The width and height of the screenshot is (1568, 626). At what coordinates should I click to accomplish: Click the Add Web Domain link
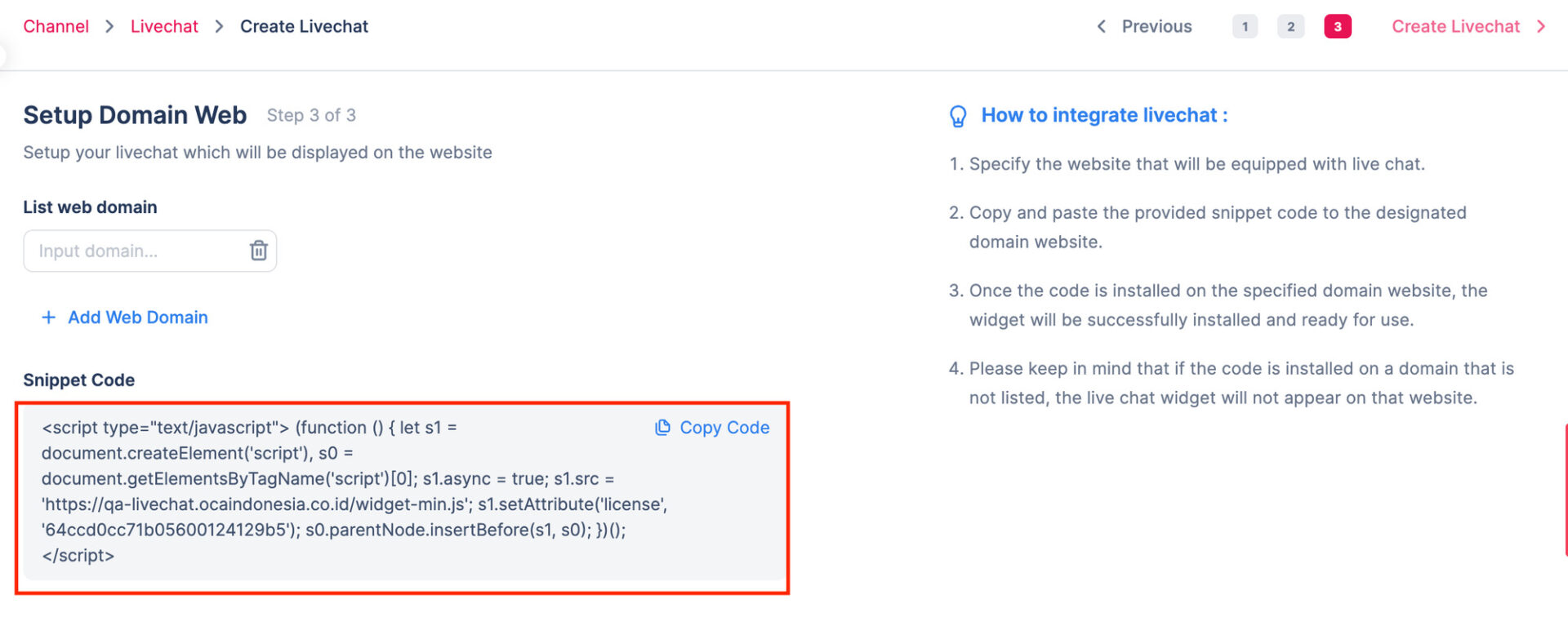[137, 317]
